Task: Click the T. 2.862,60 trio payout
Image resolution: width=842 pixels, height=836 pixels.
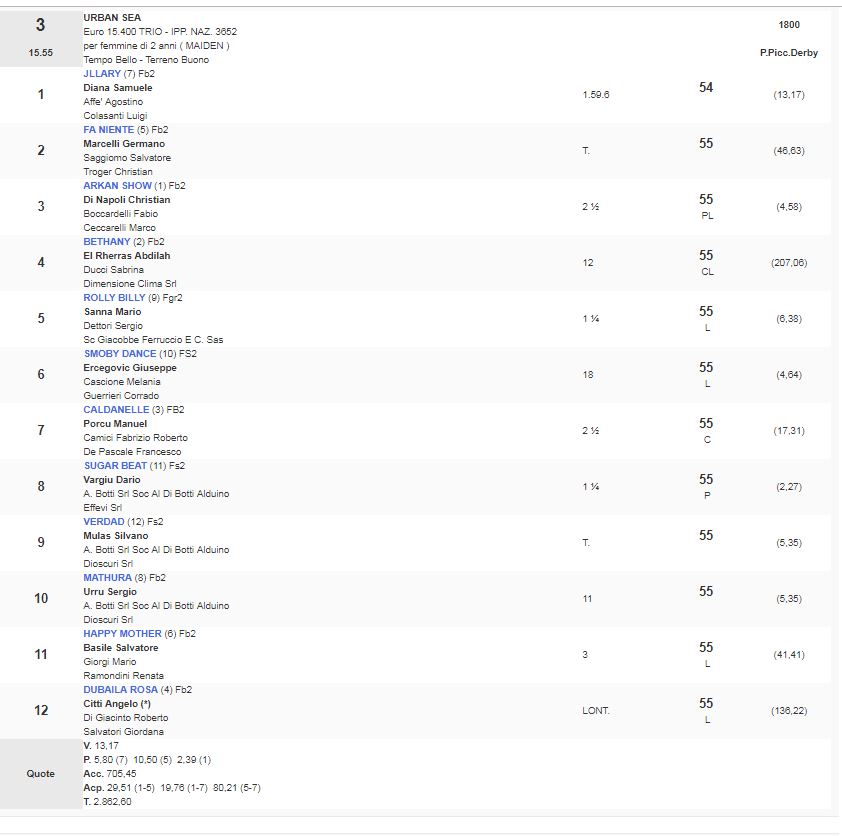Action: coord(107,802)
